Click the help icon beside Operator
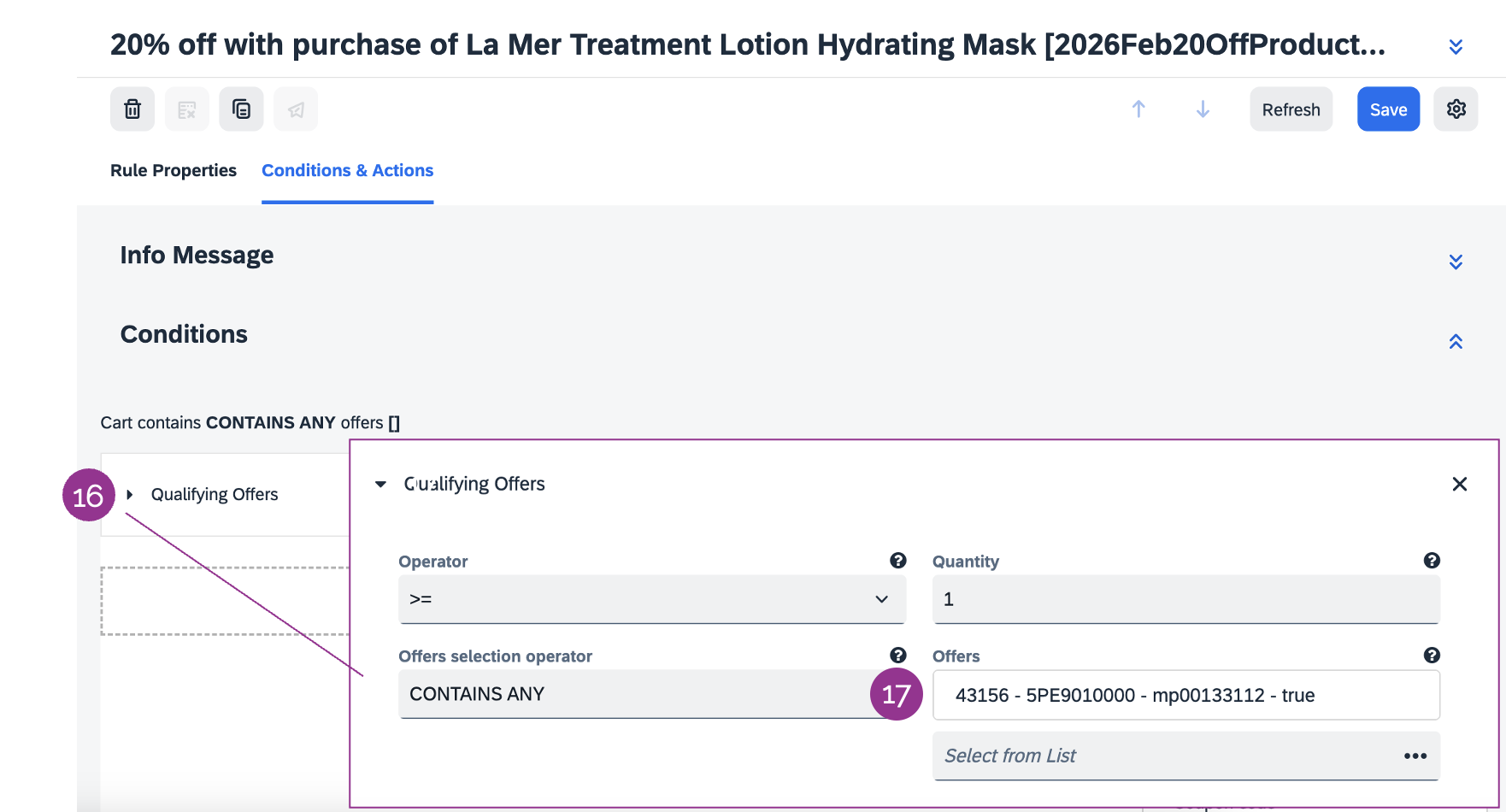The height and width of the screenshot is (812, 1506). click(897, 561)
